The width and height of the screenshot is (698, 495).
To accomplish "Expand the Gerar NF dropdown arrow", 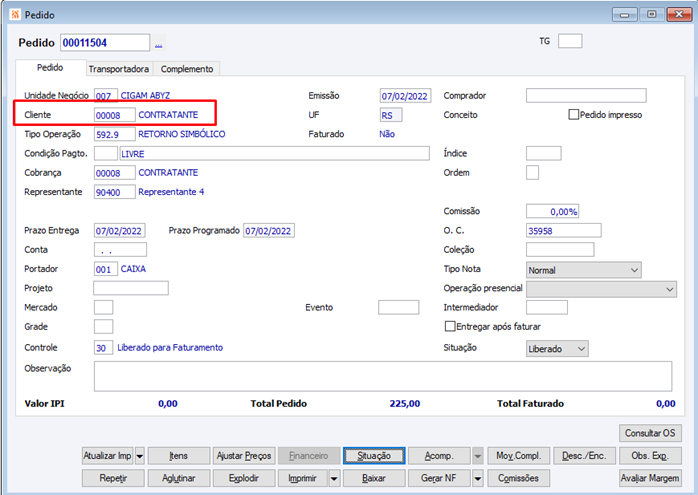I will pyautogui.click(x=477, y=479).
